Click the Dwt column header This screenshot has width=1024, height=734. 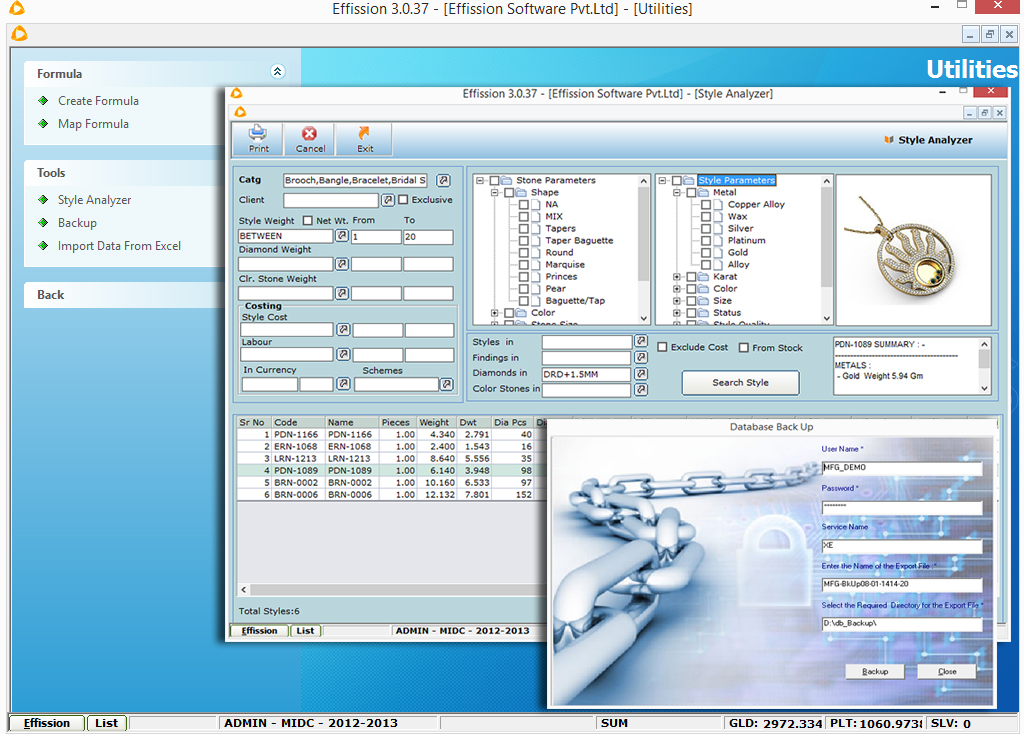click(473, 423)
